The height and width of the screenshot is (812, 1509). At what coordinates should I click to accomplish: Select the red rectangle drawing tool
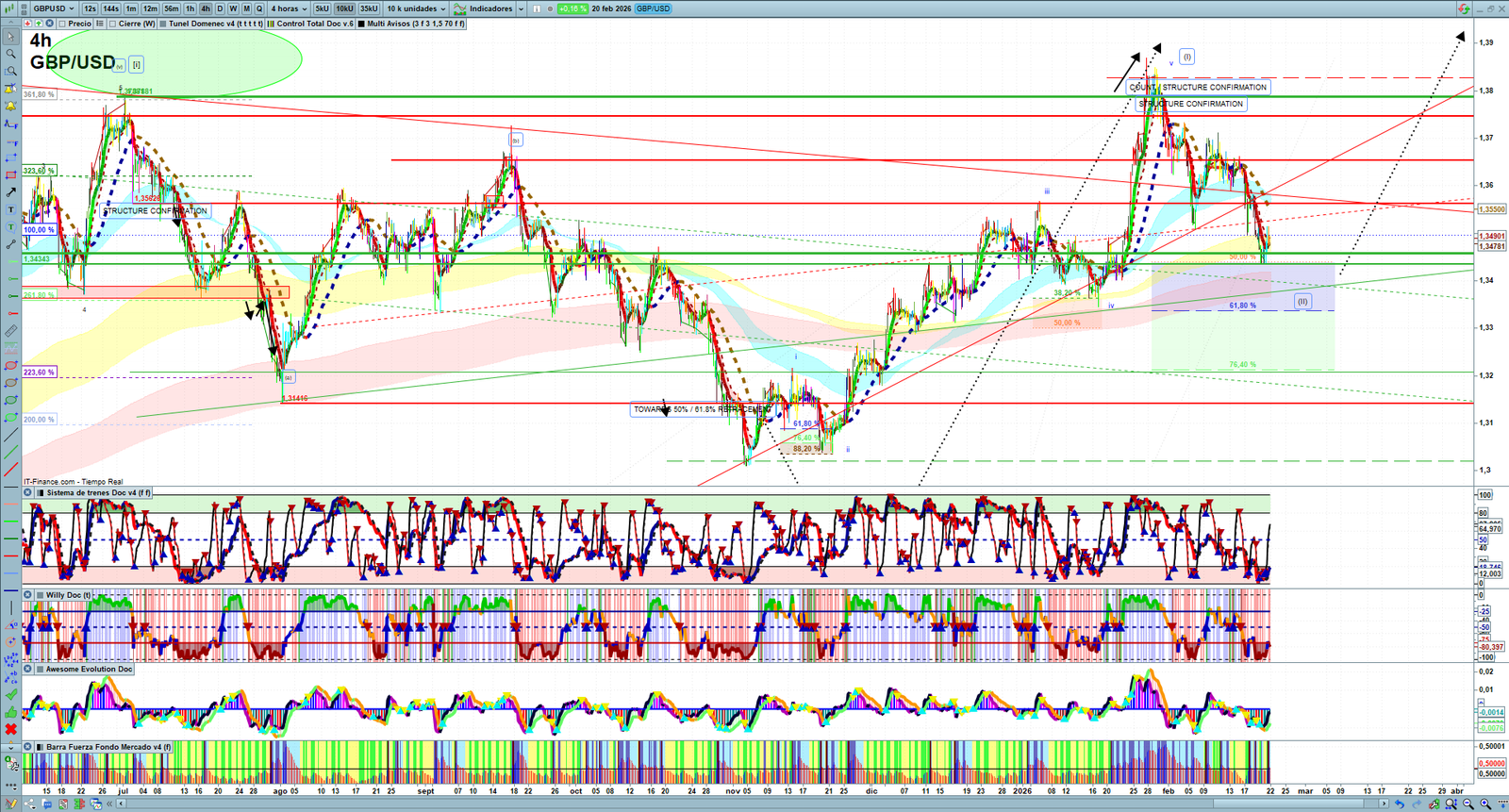(x=11, y=175)
